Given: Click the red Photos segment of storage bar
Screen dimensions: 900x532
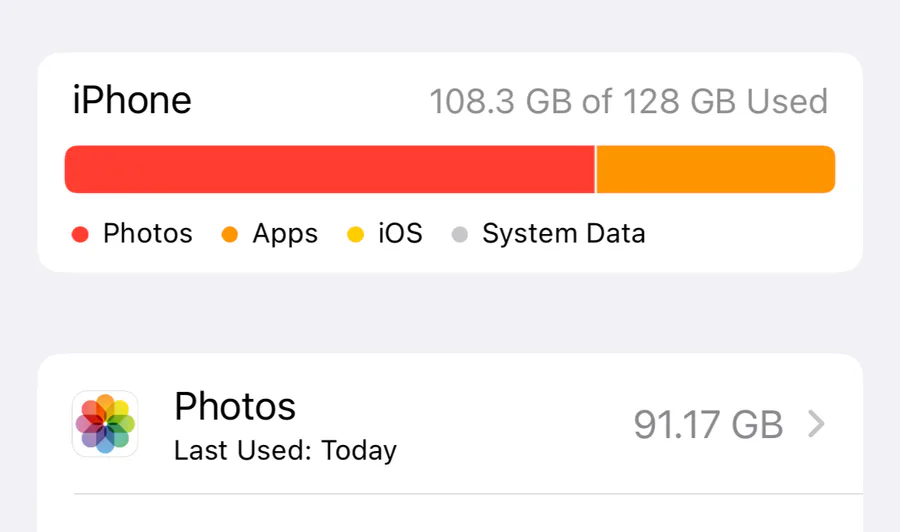Looking at the screenshot, I should [x=329, y=169].
